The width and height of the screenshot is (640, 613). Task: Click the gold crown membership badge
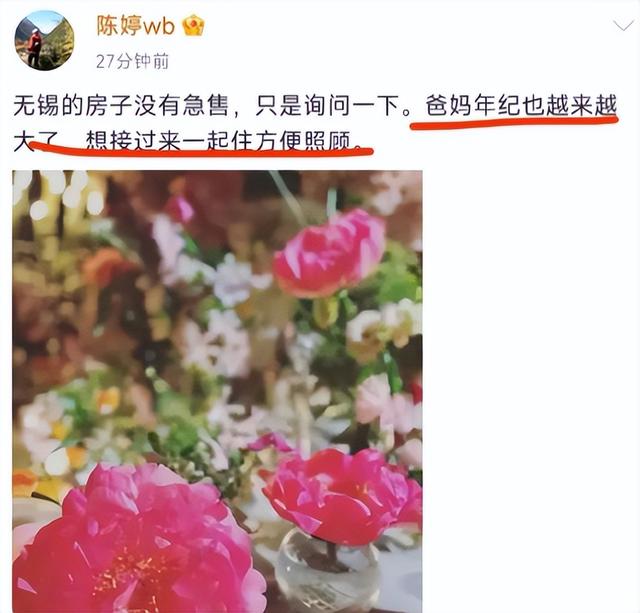pos(193,26)
